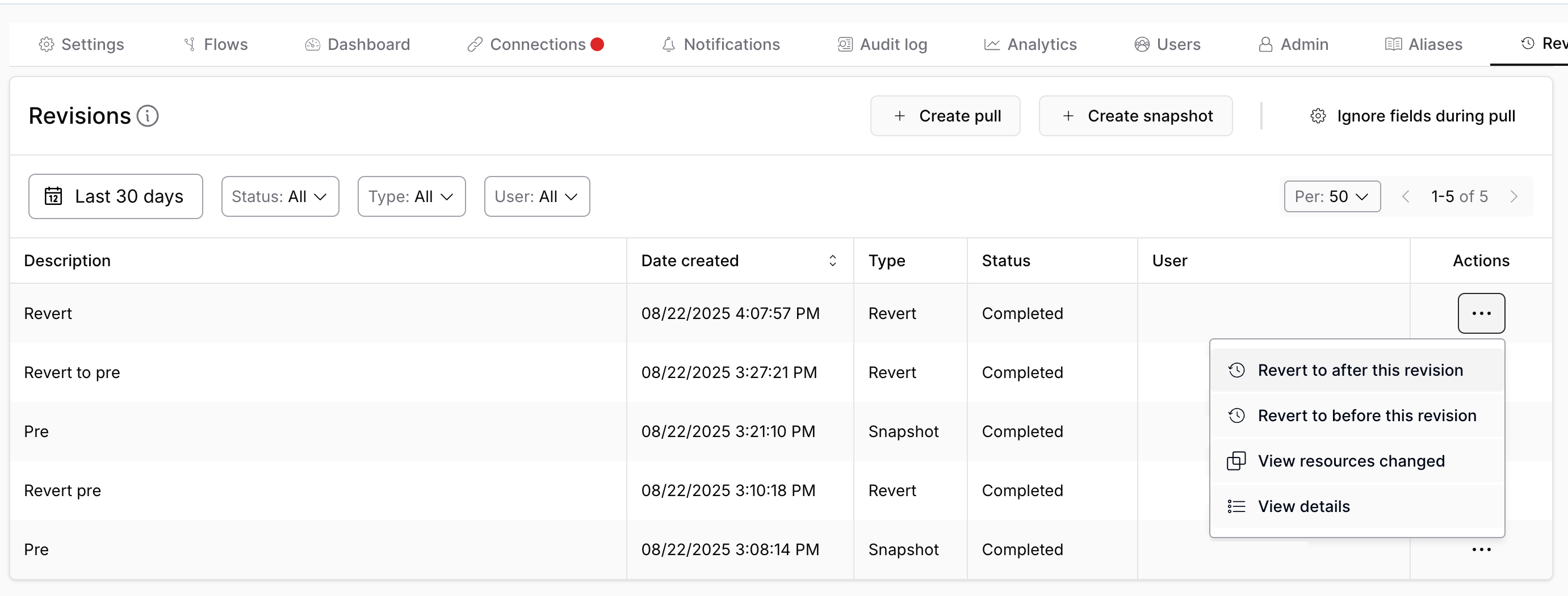Click the Flows branch icon
The height and width of the screenshot is (596, 1568).
(190, 44)
